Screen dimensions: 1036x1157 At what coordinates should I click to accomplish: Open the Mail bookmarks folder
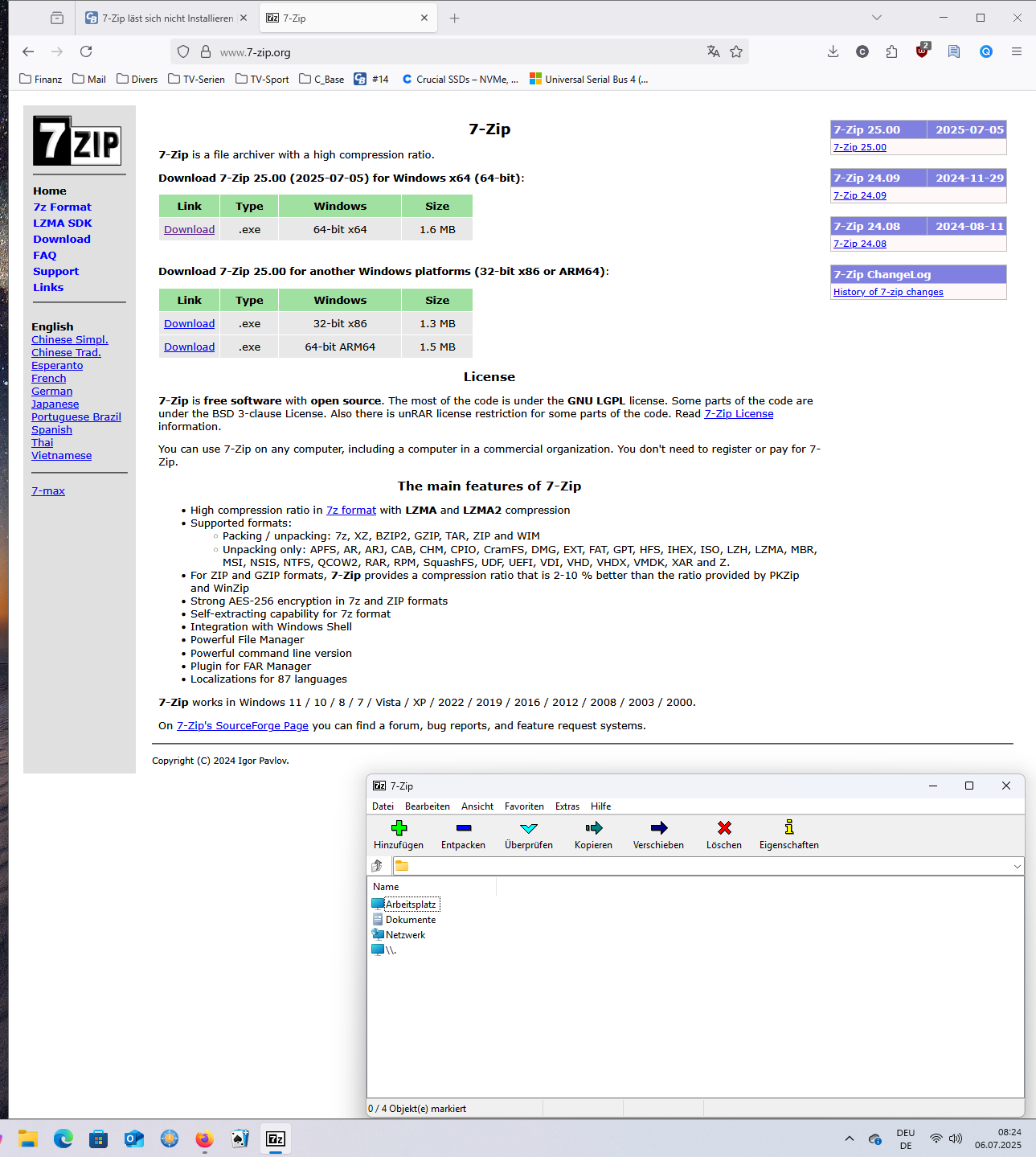pos(89,79)
